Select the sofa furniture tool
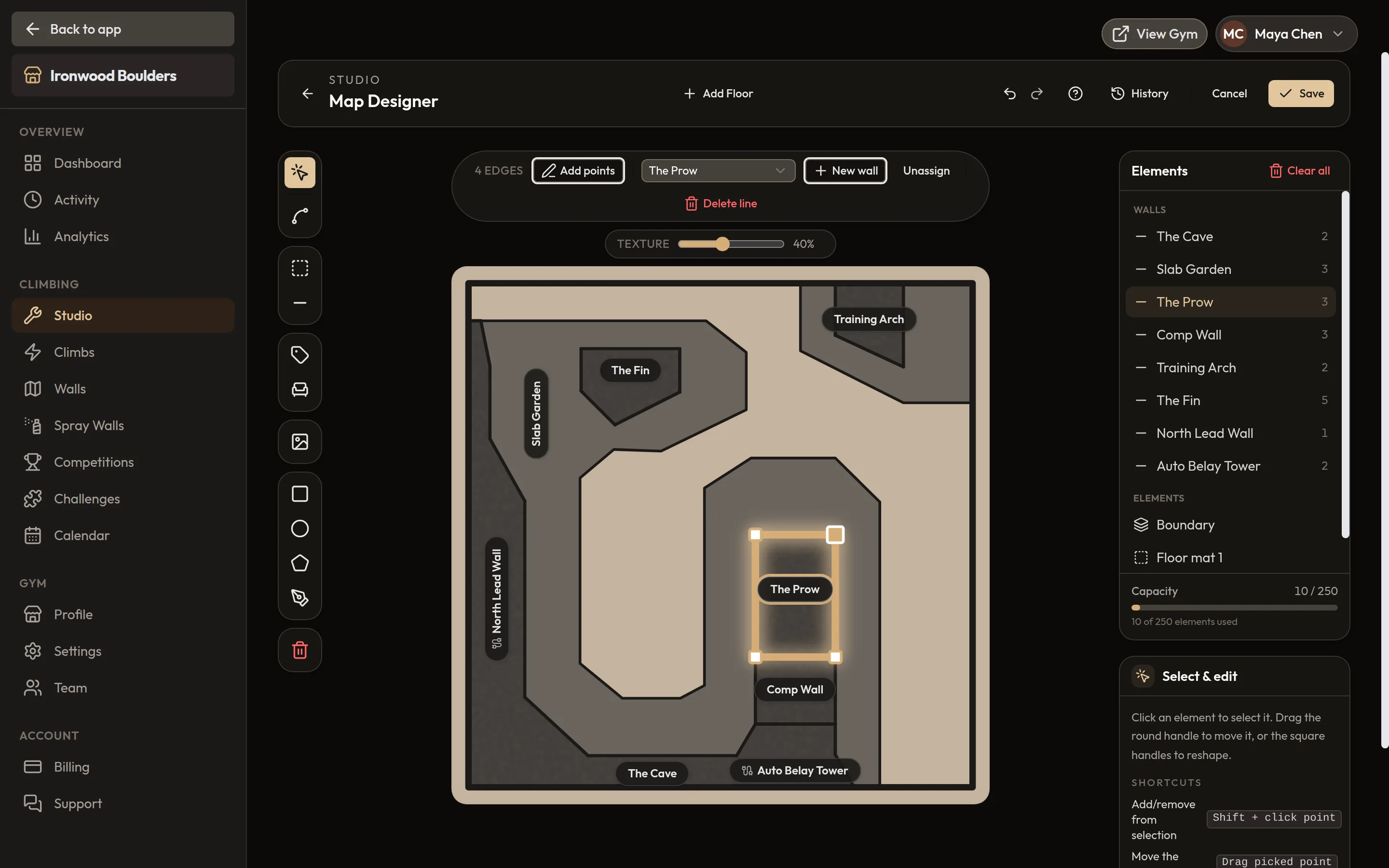 [x=300, y=390]
